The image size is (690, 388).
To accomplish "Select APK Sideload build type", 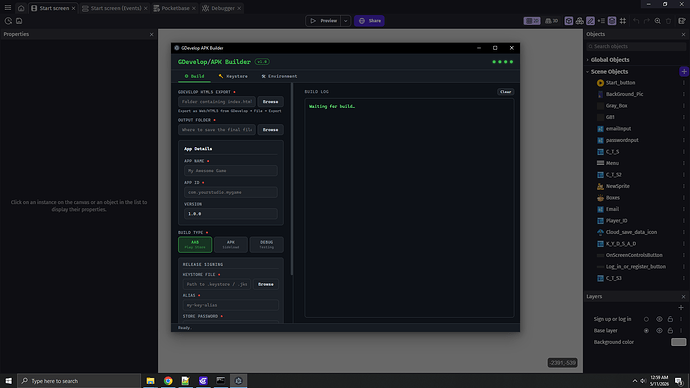I will 231,245.
